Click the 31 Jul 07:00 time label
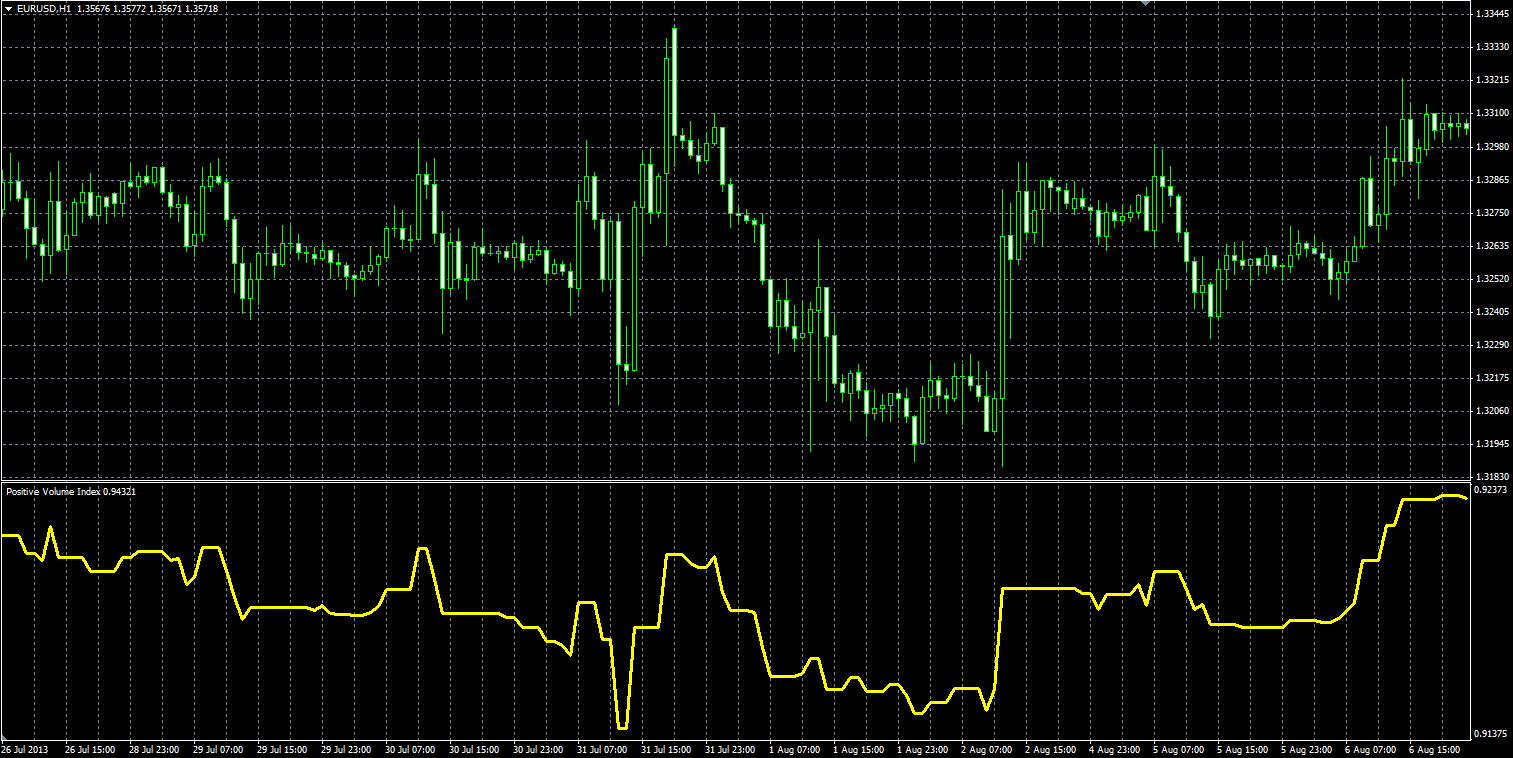 pyautogui.click(x=601, y=749)
